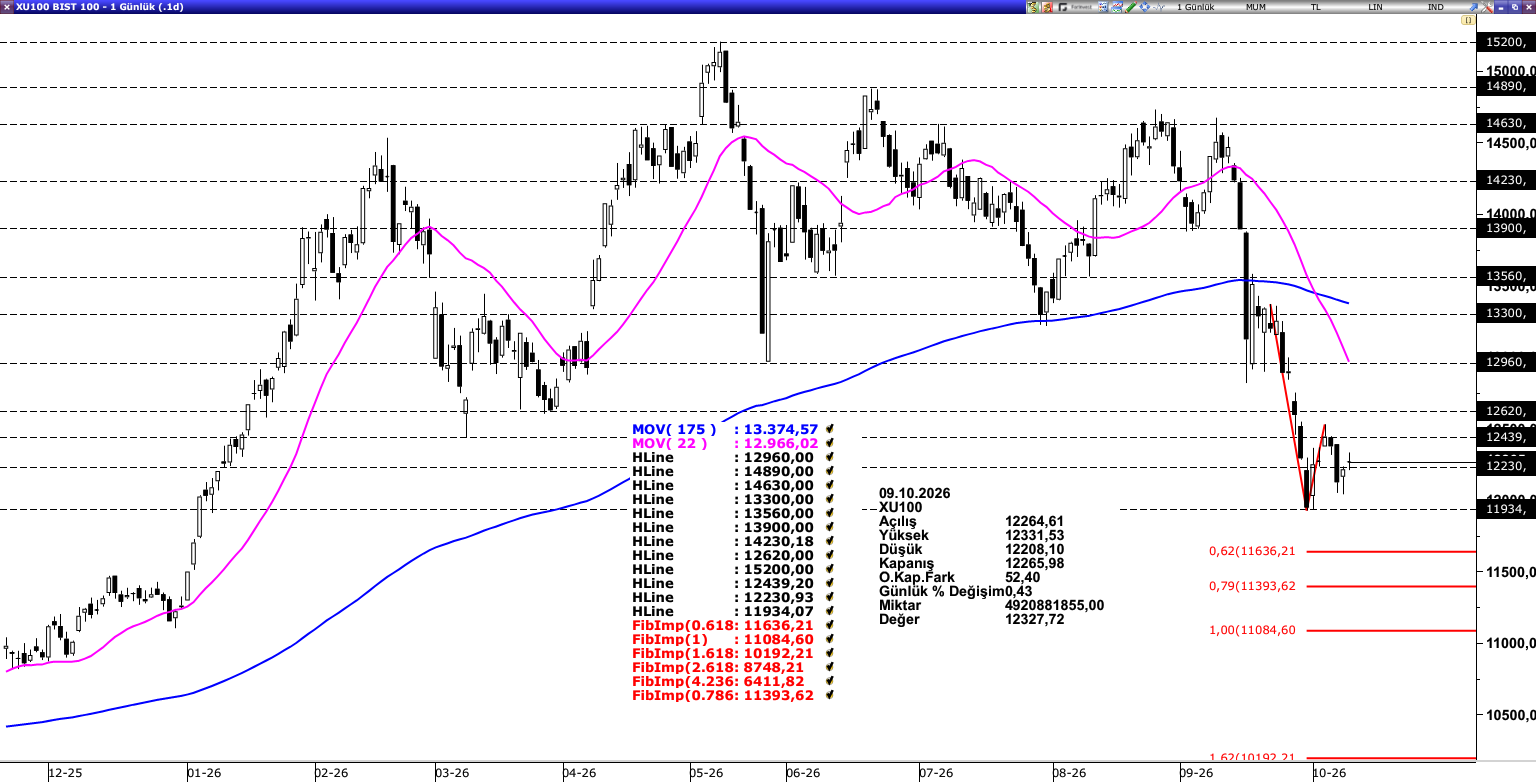Click the 0,62(11636,21 Fibonacci level label
The width and height of the screenshot is (1536, 782).
point(1252,551)
